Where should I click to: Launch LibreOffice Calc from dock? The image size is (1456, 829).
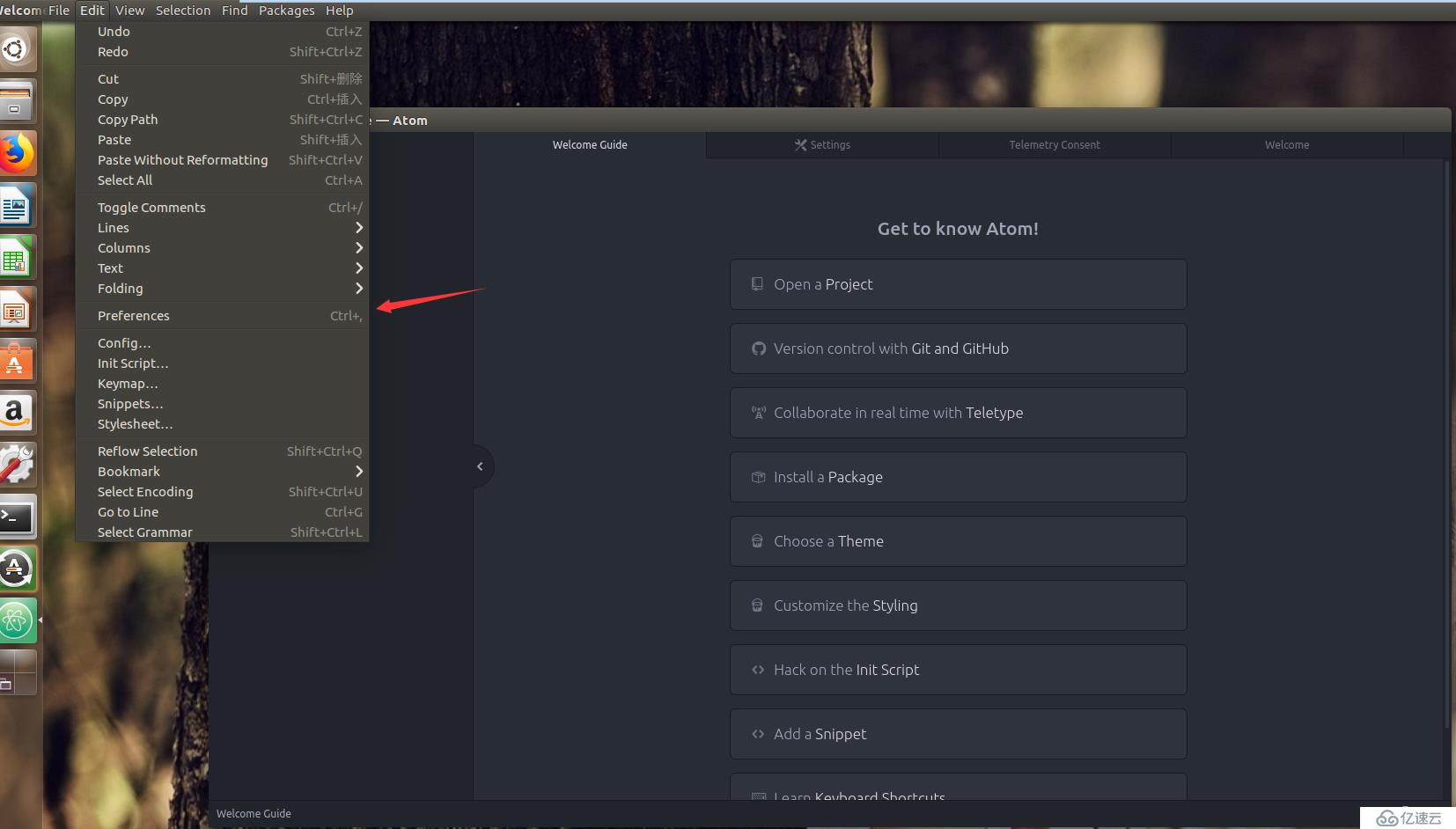click(x=15, y=258)
